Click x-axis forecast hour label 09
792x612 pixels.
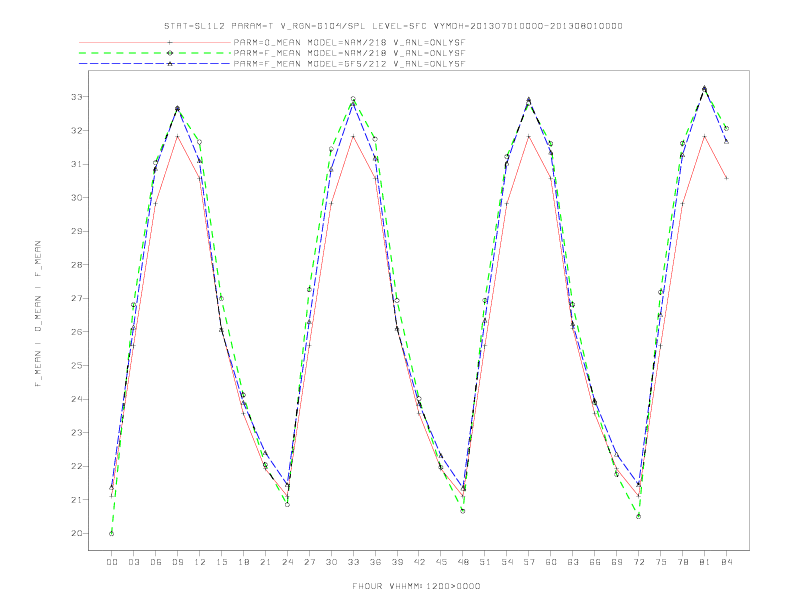point(177,562)
